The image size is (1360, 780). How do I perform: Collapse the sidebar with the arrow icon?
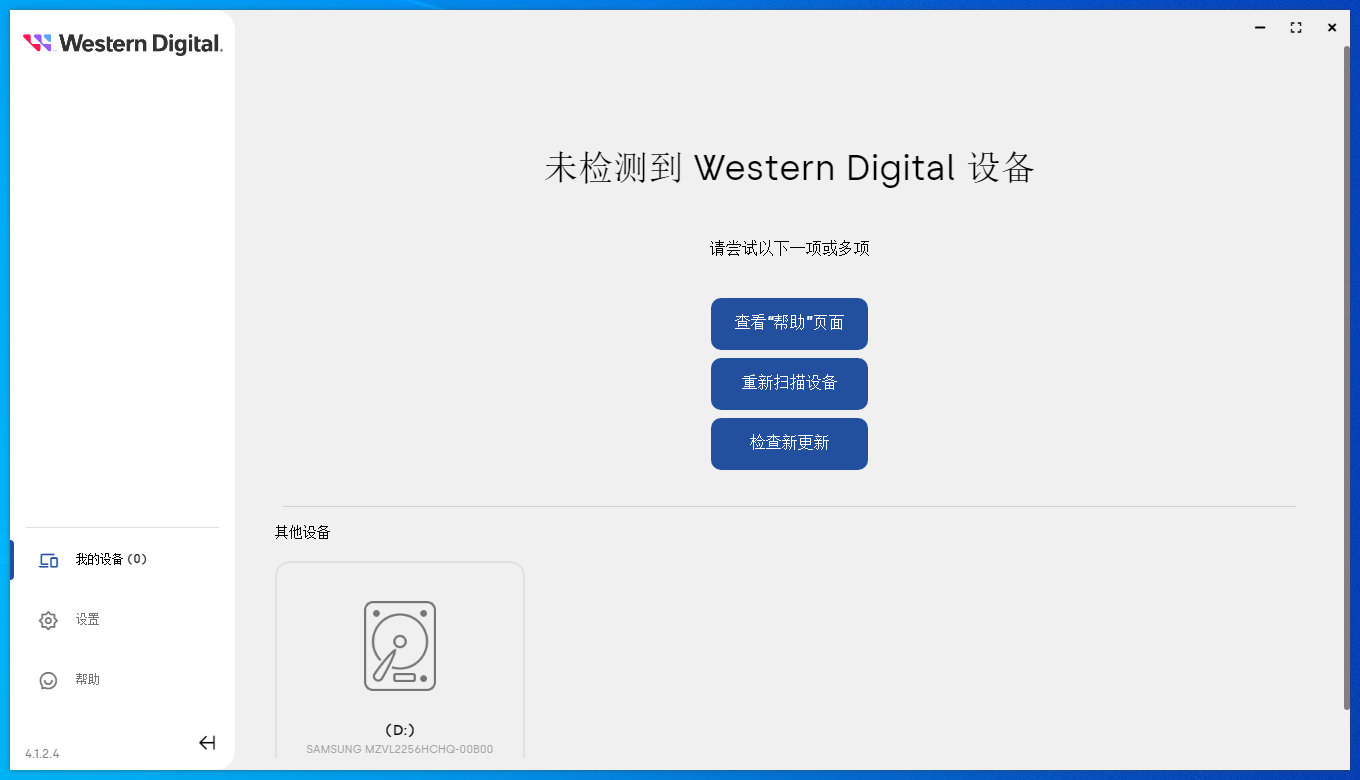point(207,742)
